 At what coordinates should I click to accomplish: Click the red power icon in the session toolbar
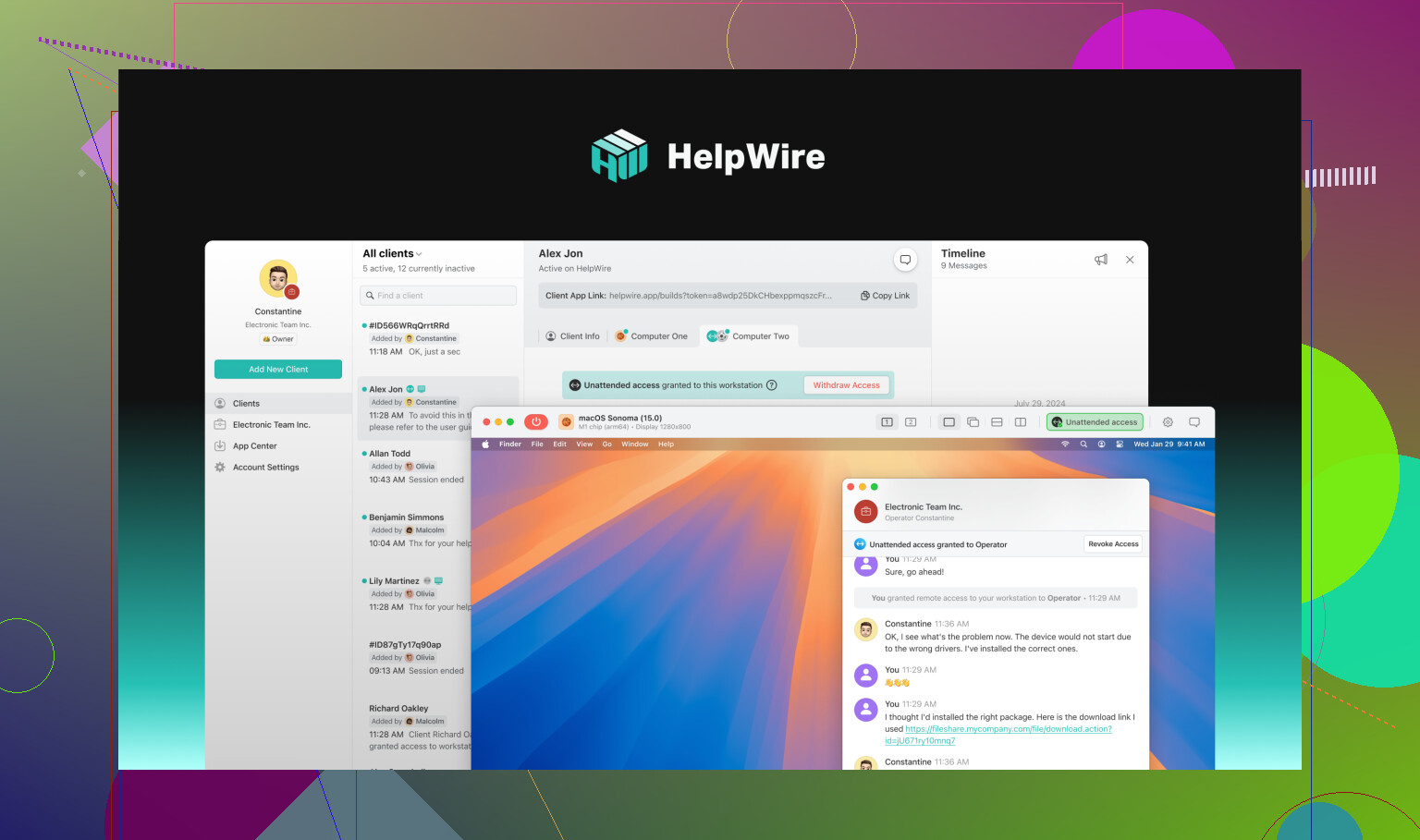click(x=535, y=420)
